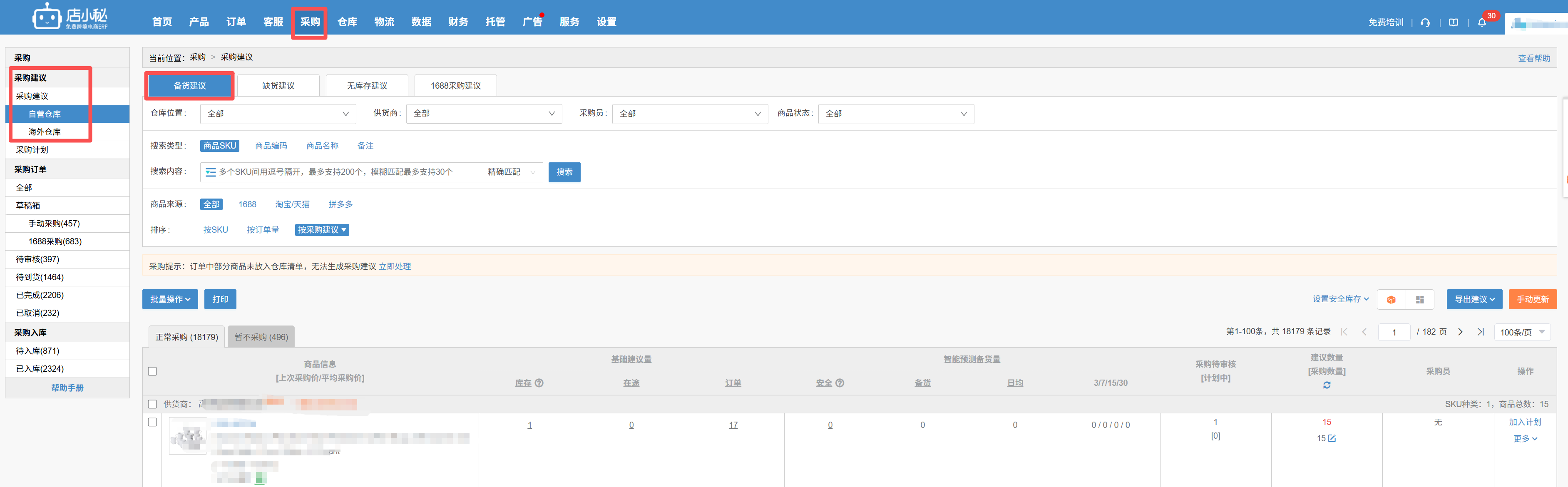Screen dimensions: 1568x487
Task: Tick the select-all checkbox in table header
Action: pyautogui.click(x=152, y=371)
